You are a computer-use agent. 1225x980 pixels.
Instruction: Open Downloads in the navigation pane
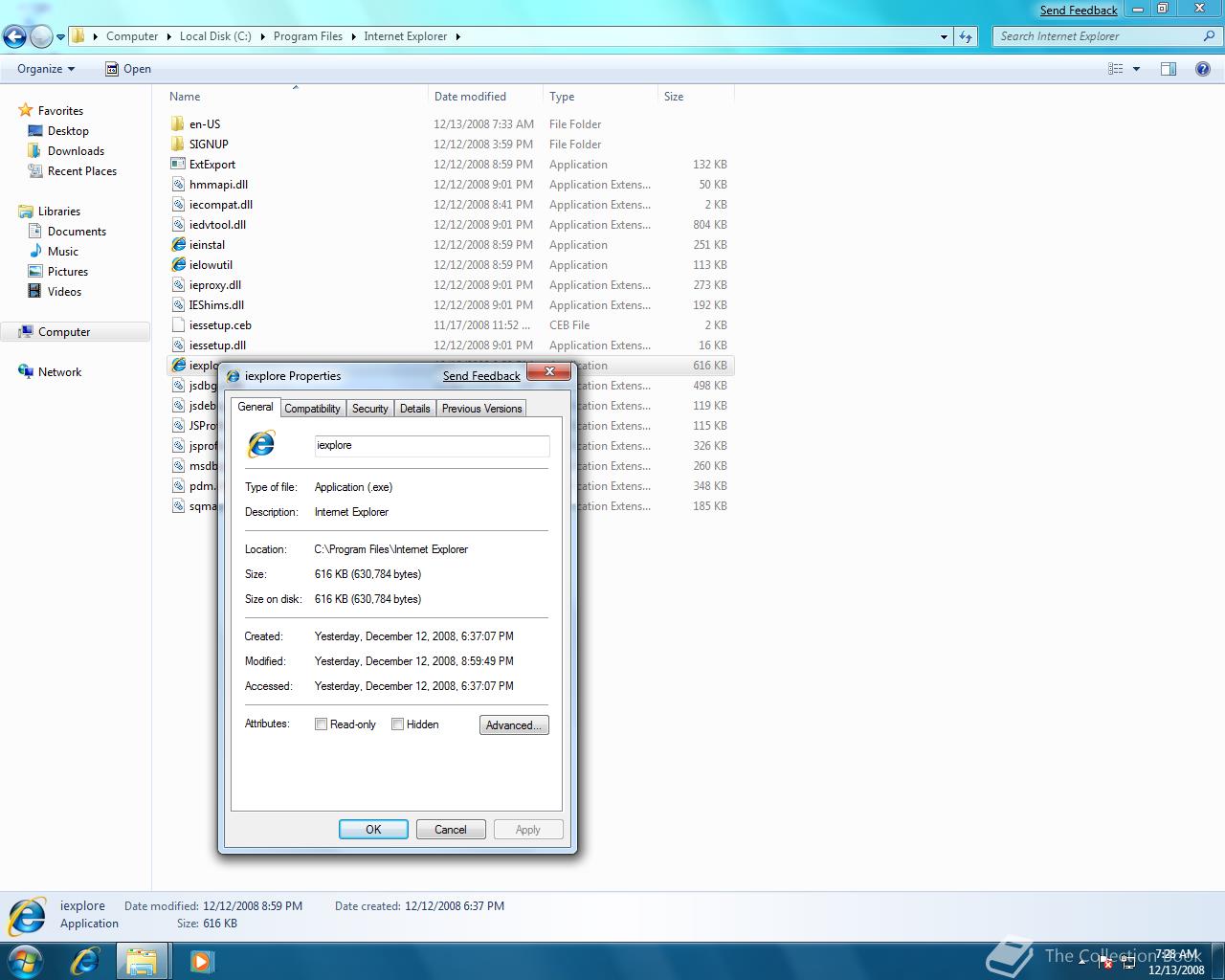click(76, 151)
